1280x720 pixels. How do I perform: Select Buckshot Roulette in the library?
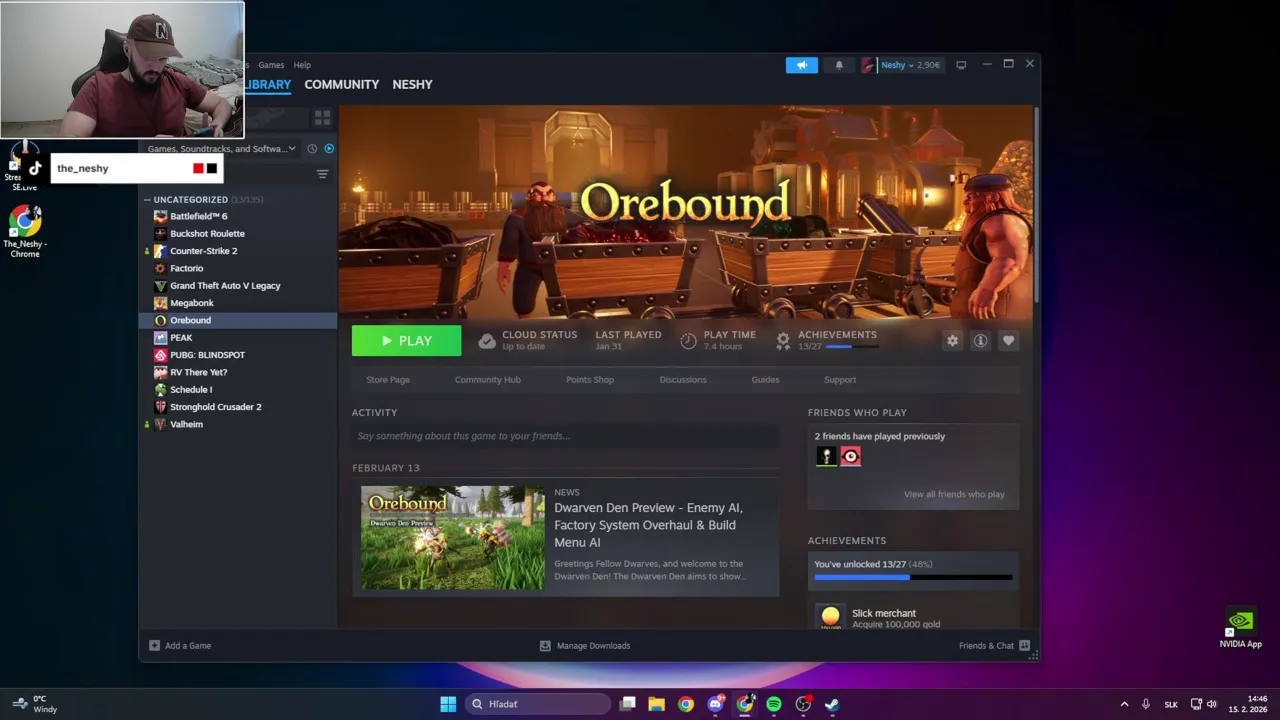(x=207, y=233)
